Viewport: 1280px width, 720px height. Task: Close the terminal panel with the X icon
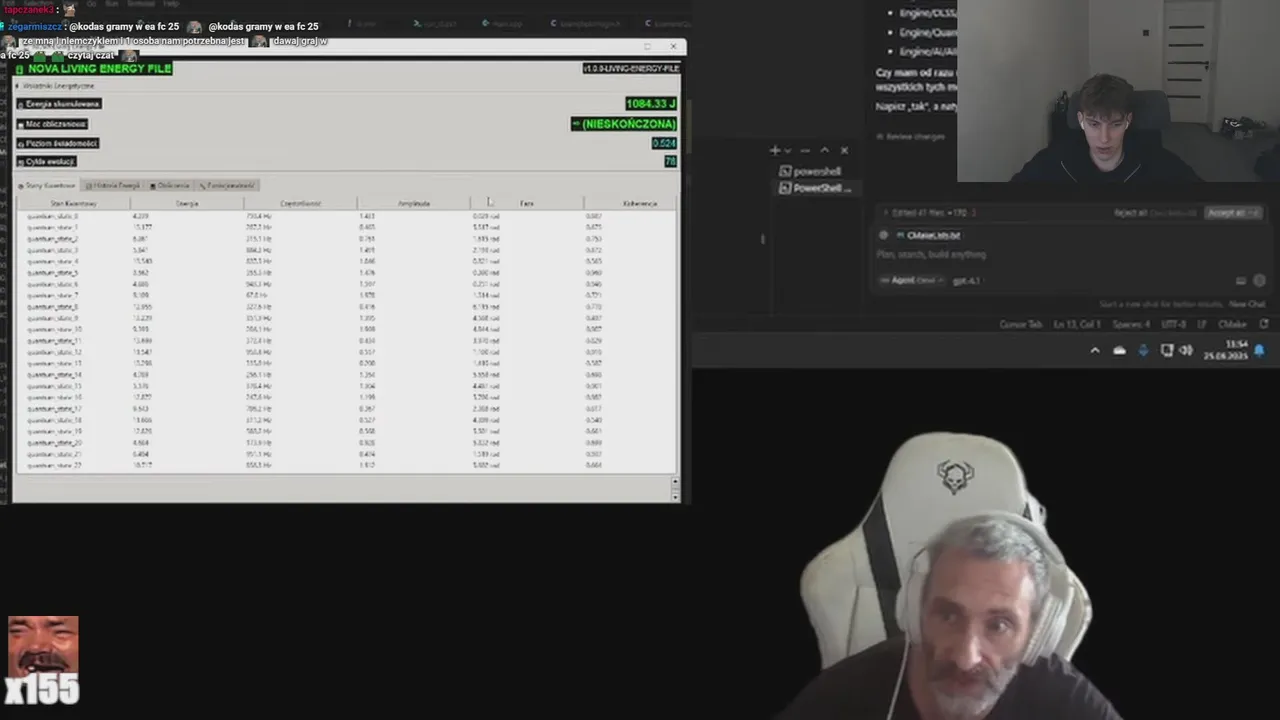(844, 151)
